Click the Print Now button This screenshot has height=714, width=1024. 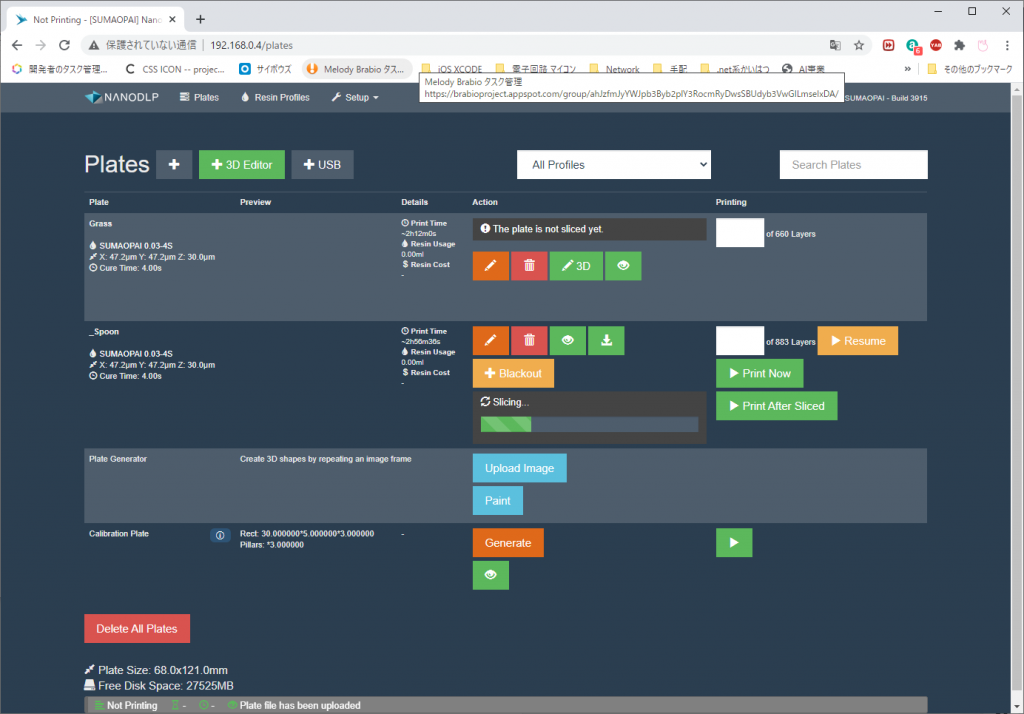click(x=759, y=373)
